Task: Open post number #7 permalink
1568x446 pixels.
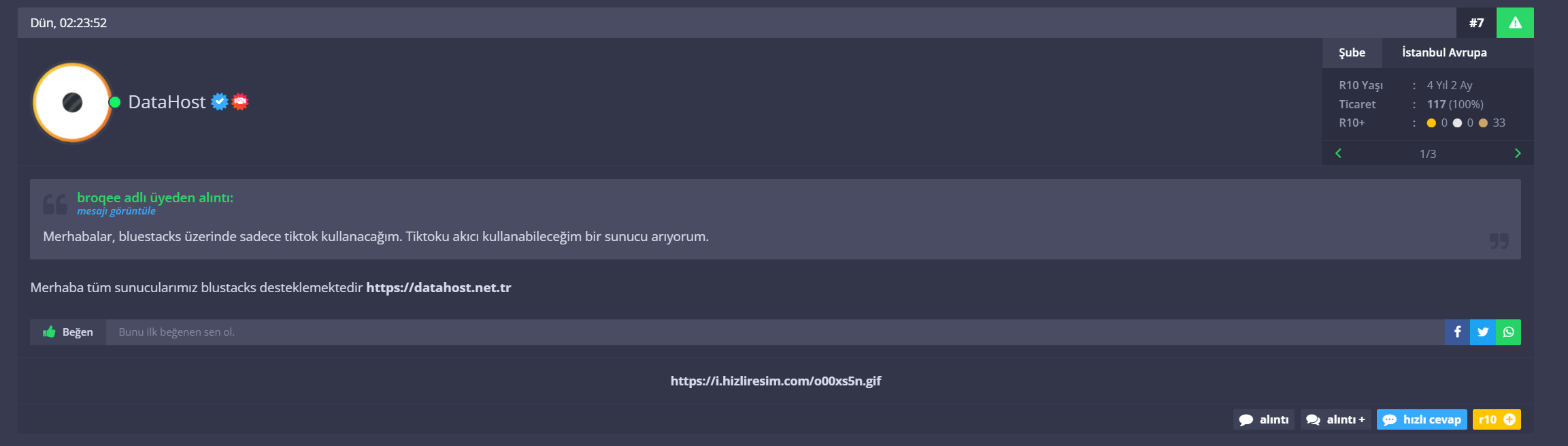Action: (x=1476, y=22)
